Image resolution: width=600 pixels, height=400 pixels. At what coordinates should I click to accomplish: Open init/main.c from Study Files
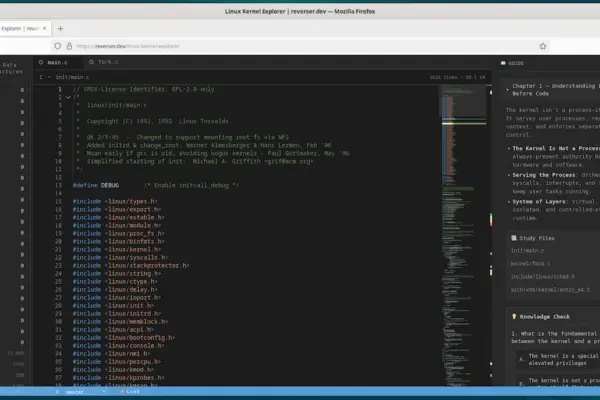click(x=527, y=250)
